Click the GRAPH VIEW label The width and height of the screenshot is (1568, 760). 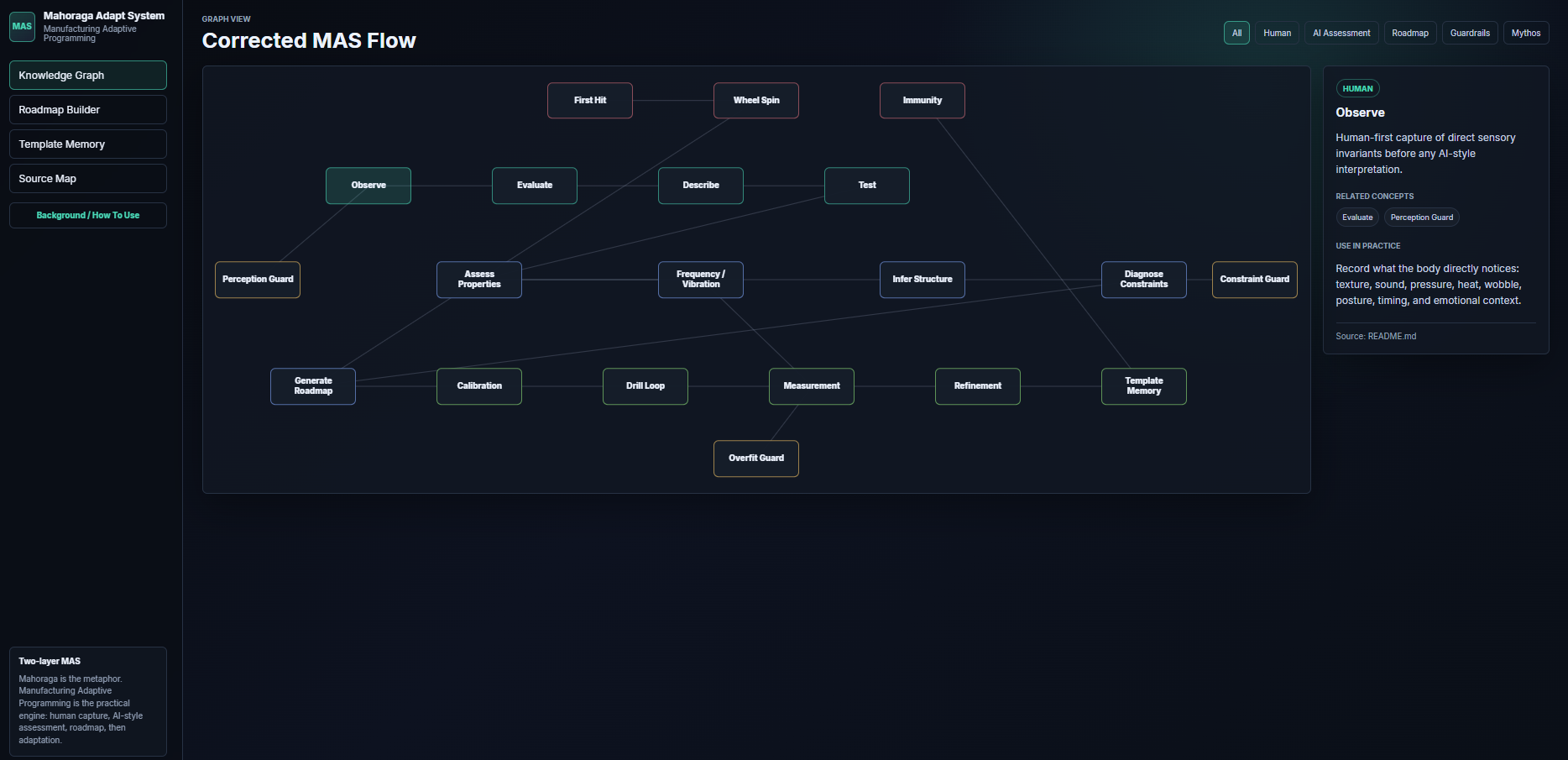click(x=227, y=18)
